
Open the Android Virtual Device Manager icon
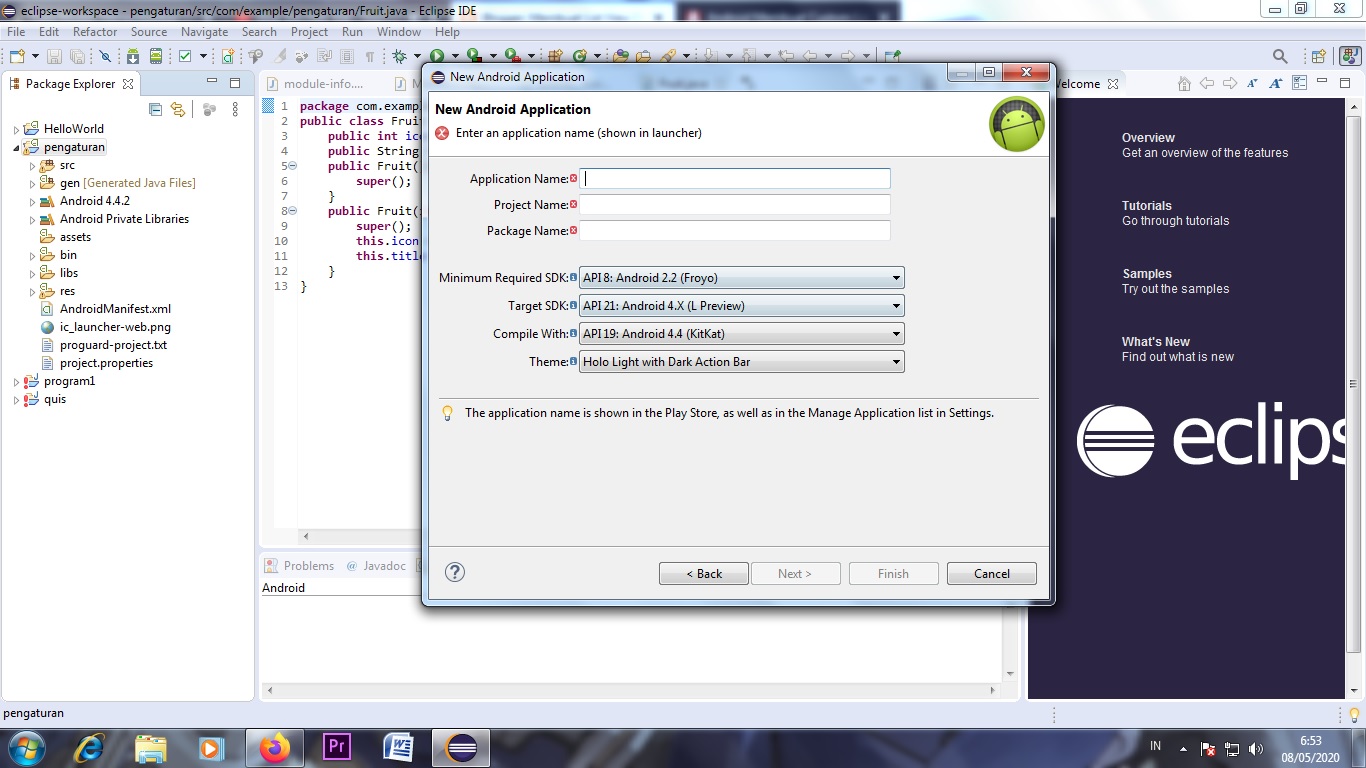156,56
